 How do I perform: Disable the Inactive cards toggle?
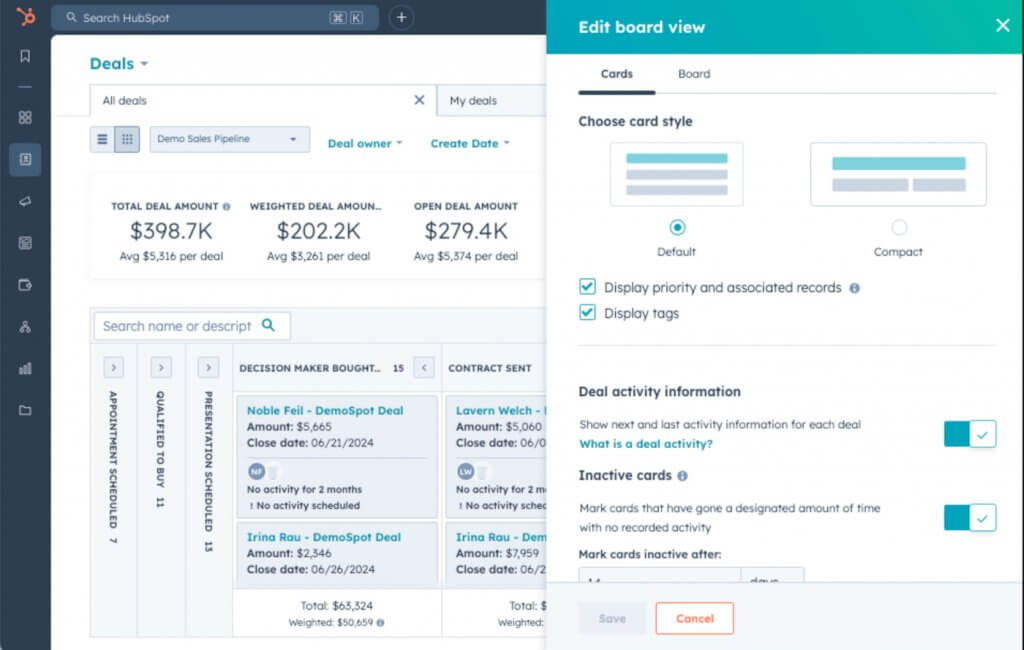point(968,518)
